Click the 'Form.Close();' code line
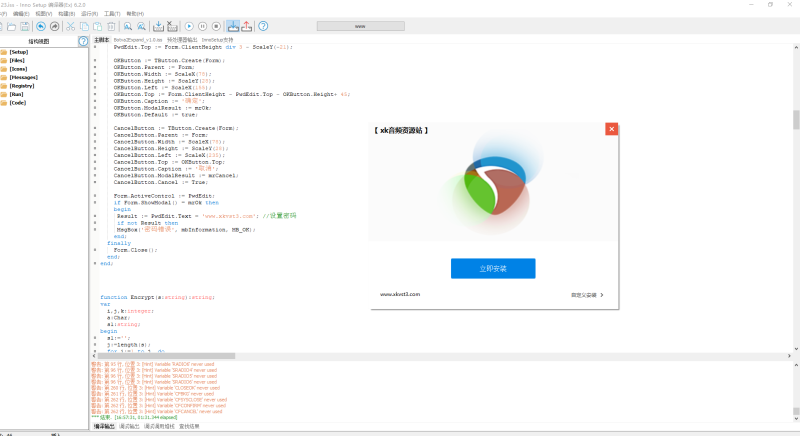Screen dimensions: 800x436 (135, 250)
